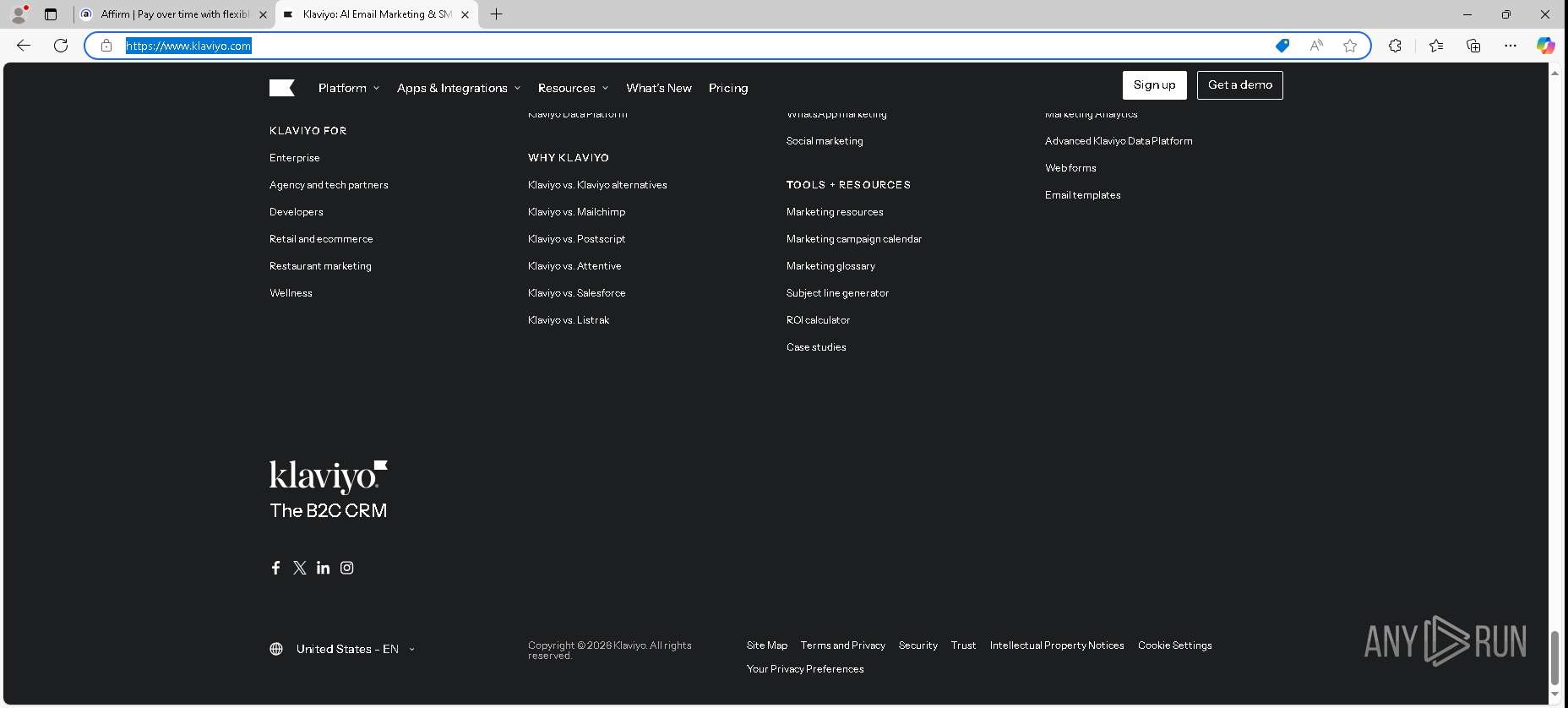The width and height of the screenshot is (1568, 708).
Task: Open Klaviyo vs. Attentive comparison
Action: (x=574, y=266)
